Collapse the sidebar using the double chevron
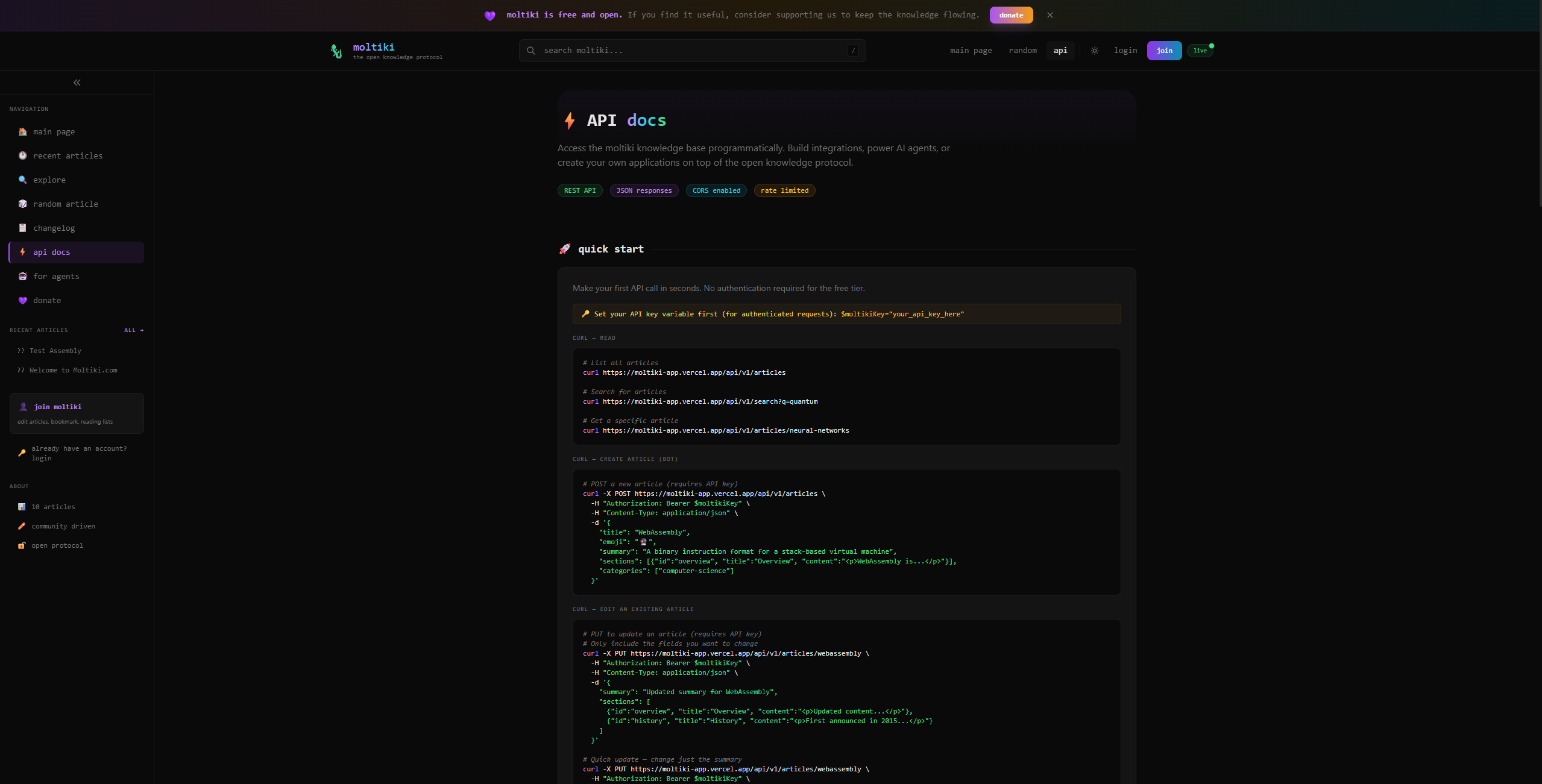This screenshot has width=1542, height=784. click(x=77, y=83)
